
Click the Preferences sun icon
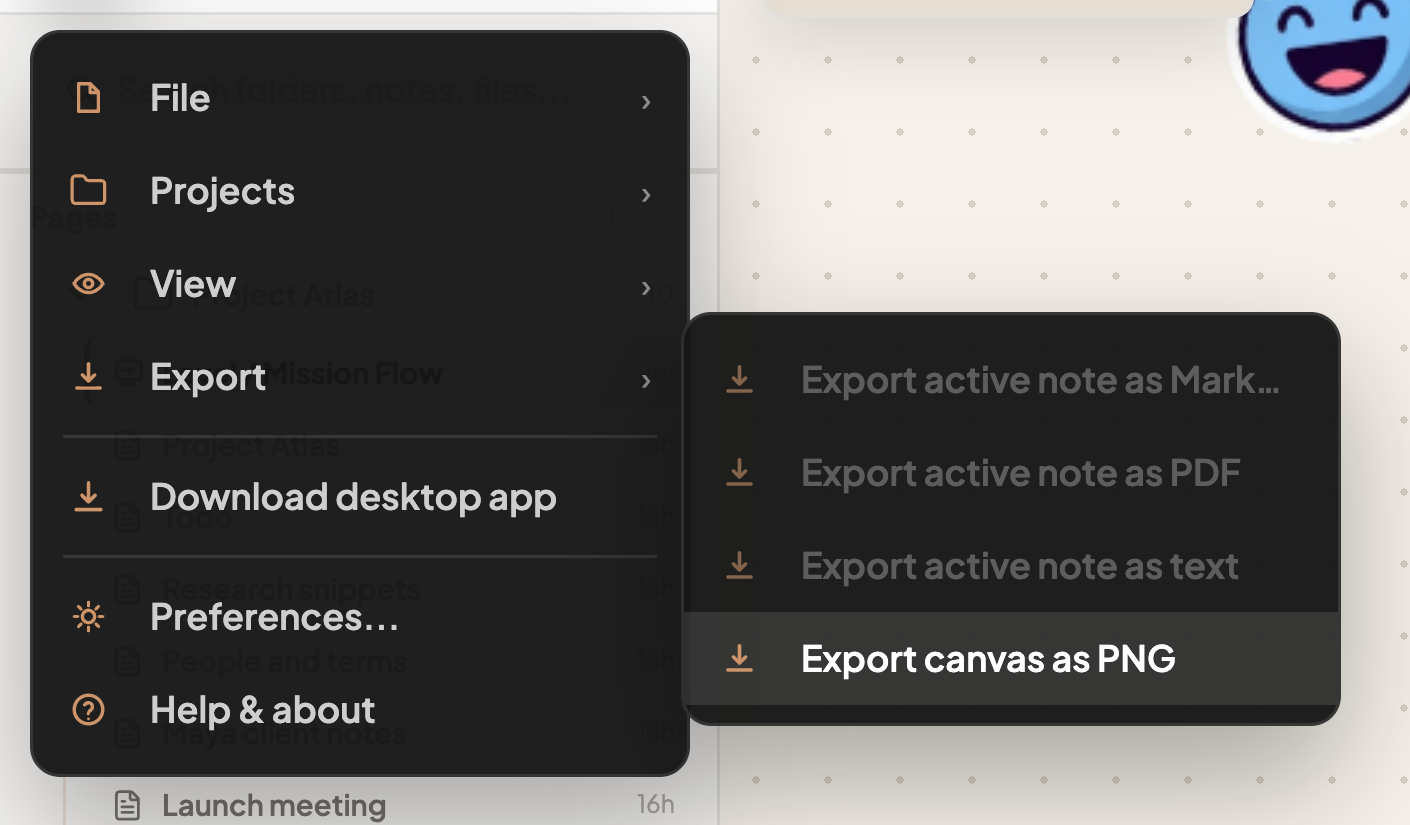pyautogui.click(x=89, y=618)
